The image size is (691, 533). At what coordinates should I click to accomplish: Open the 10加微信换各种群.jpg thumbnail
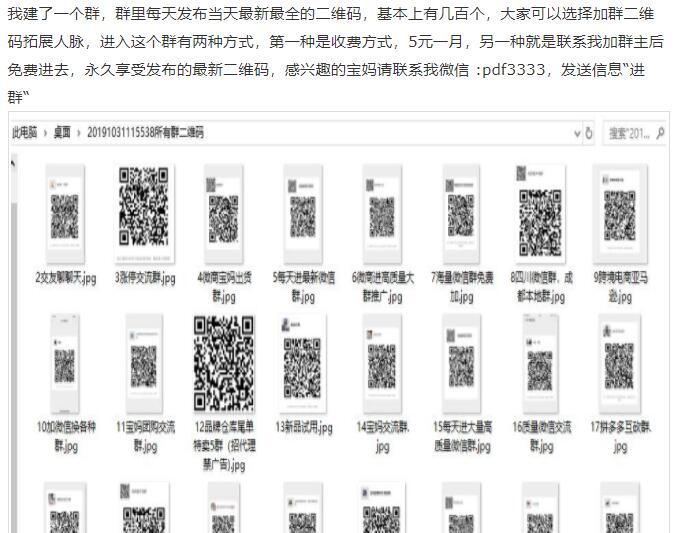tap(65, 363)
